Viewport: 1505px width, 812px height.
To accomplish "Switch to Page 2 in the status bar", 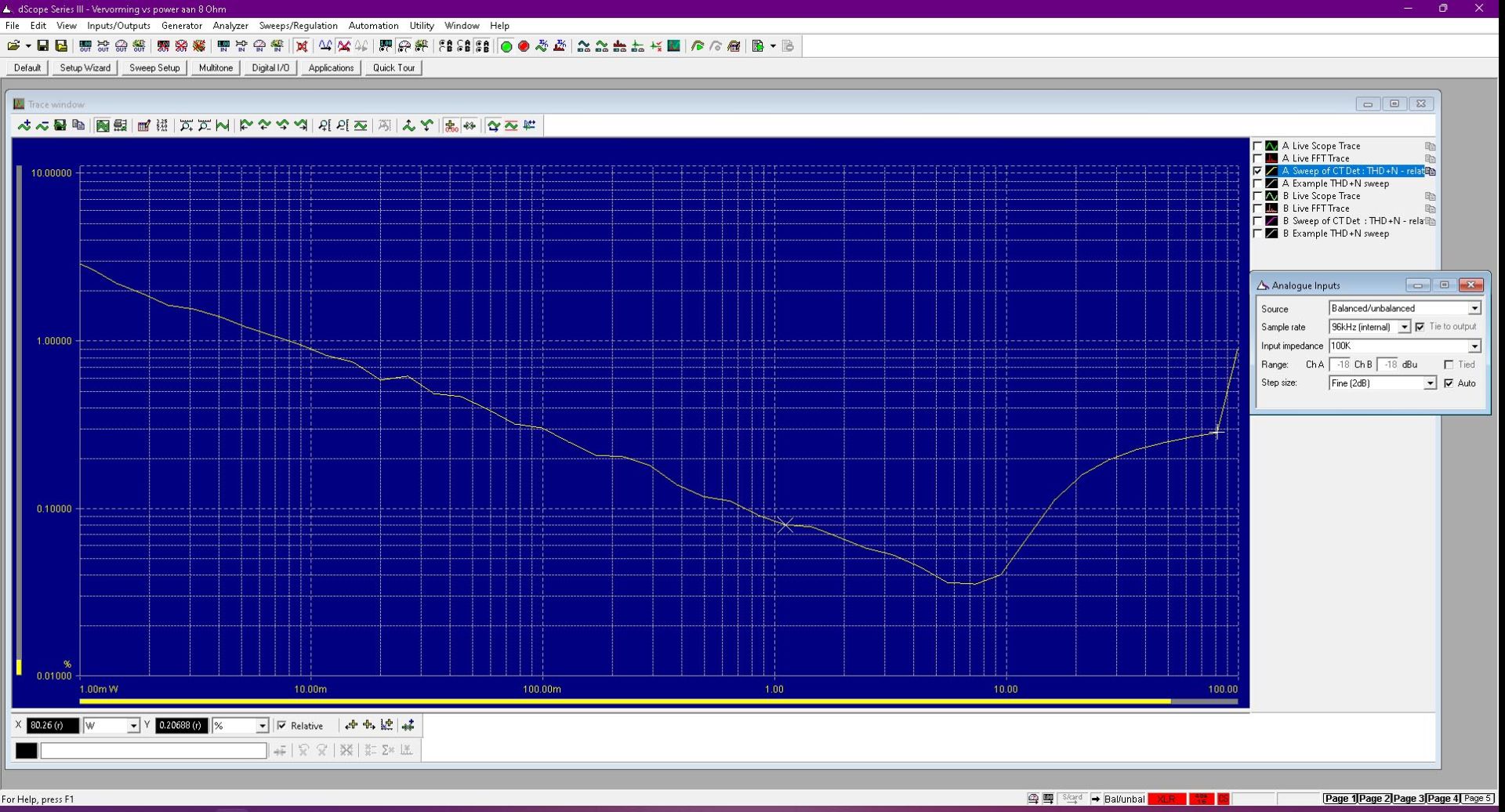I will pyautogui.click(x=1374, y=799).
